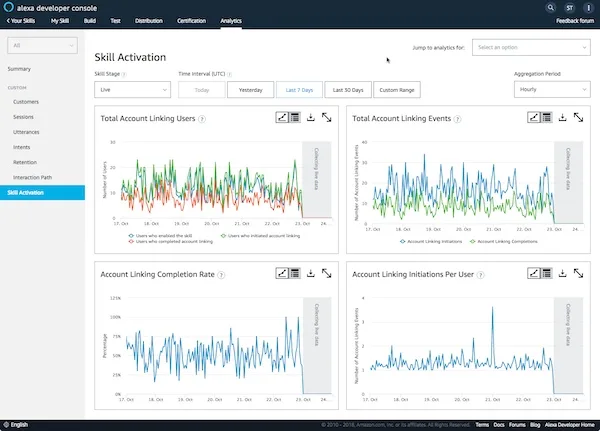Select the Today time interval
This screenshot has width=600, height=431.
coord(202,90)
